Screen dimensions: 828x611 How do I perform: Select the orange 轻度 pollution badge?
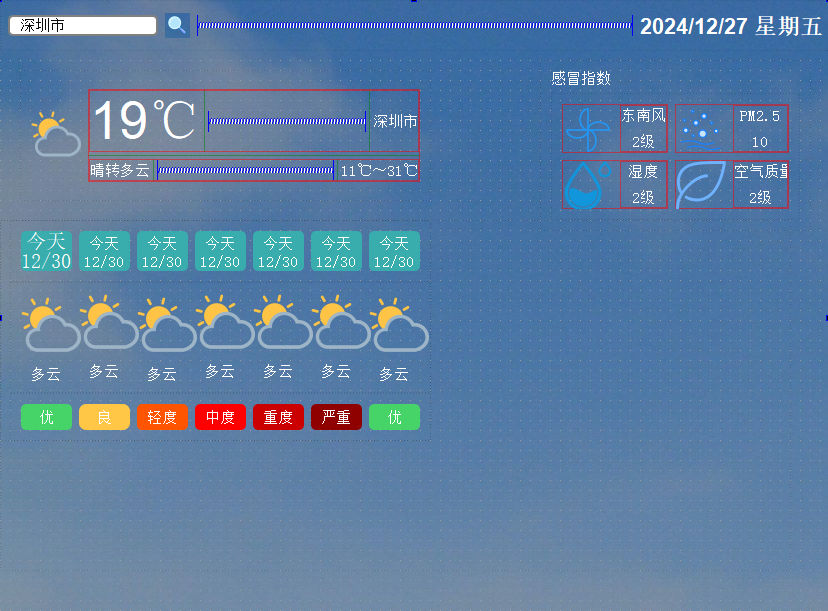point(162,417)
